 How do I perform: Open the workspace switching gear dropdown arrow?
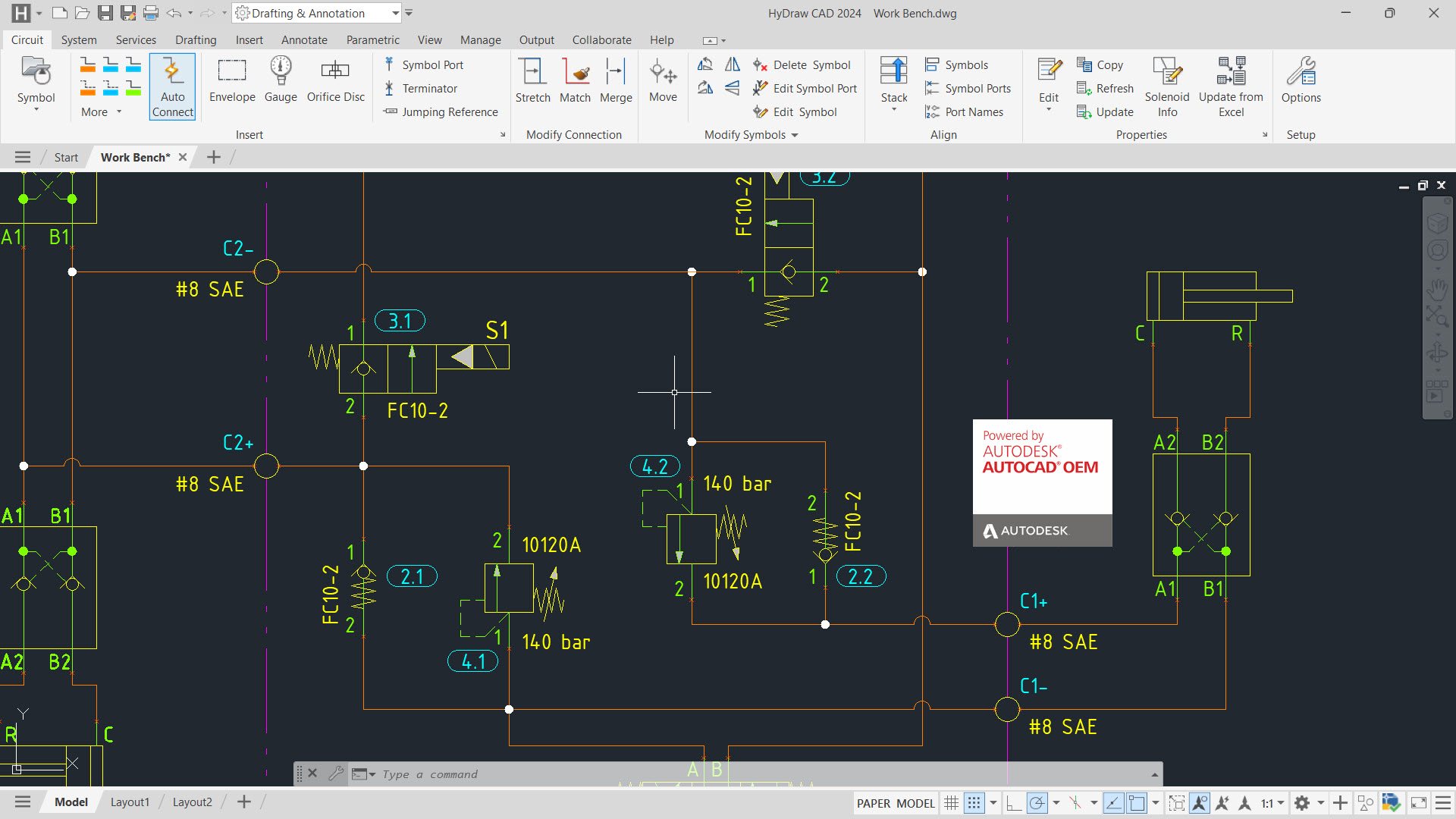[1320, 802]
